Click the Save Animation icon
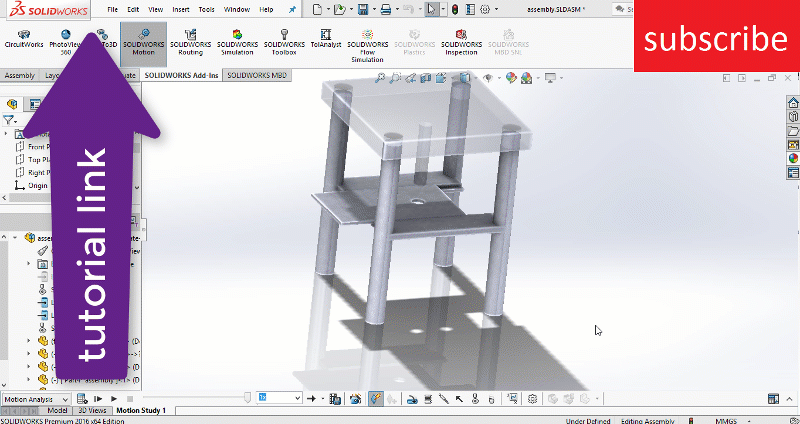 tap(335, 399)
